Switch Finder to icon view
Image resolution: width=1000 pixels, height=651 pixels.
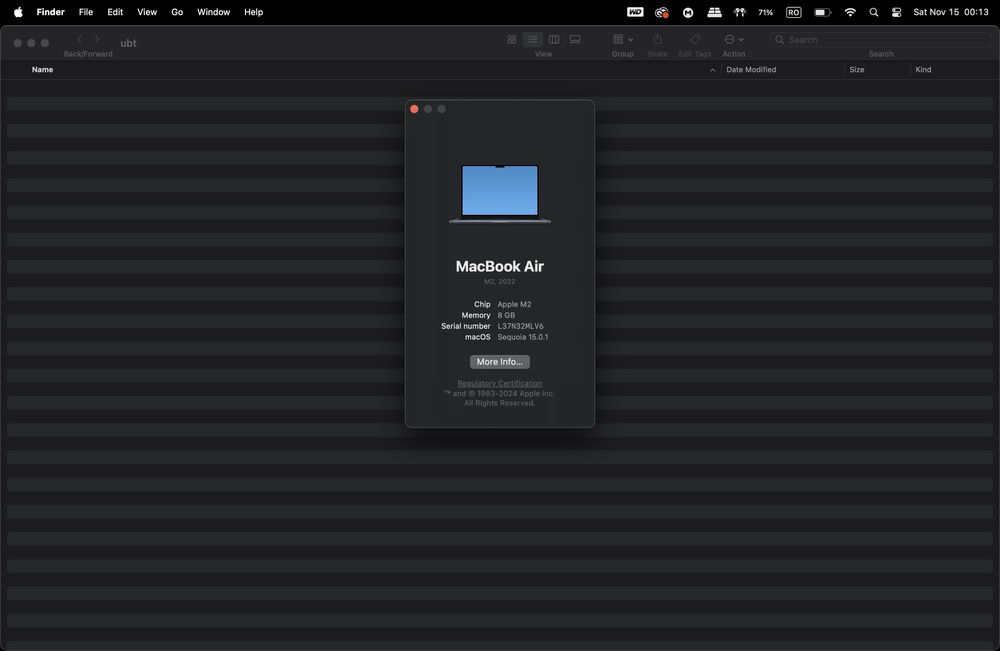(x=511, y=40)
